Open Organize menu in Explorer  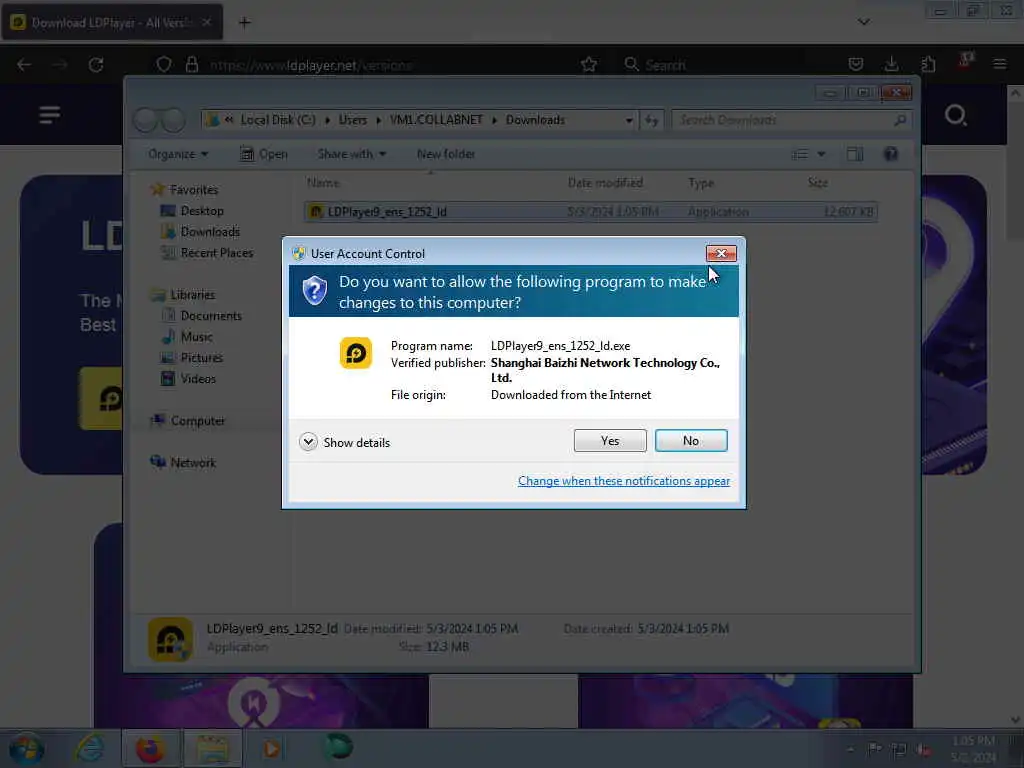[x=178, y=154]
